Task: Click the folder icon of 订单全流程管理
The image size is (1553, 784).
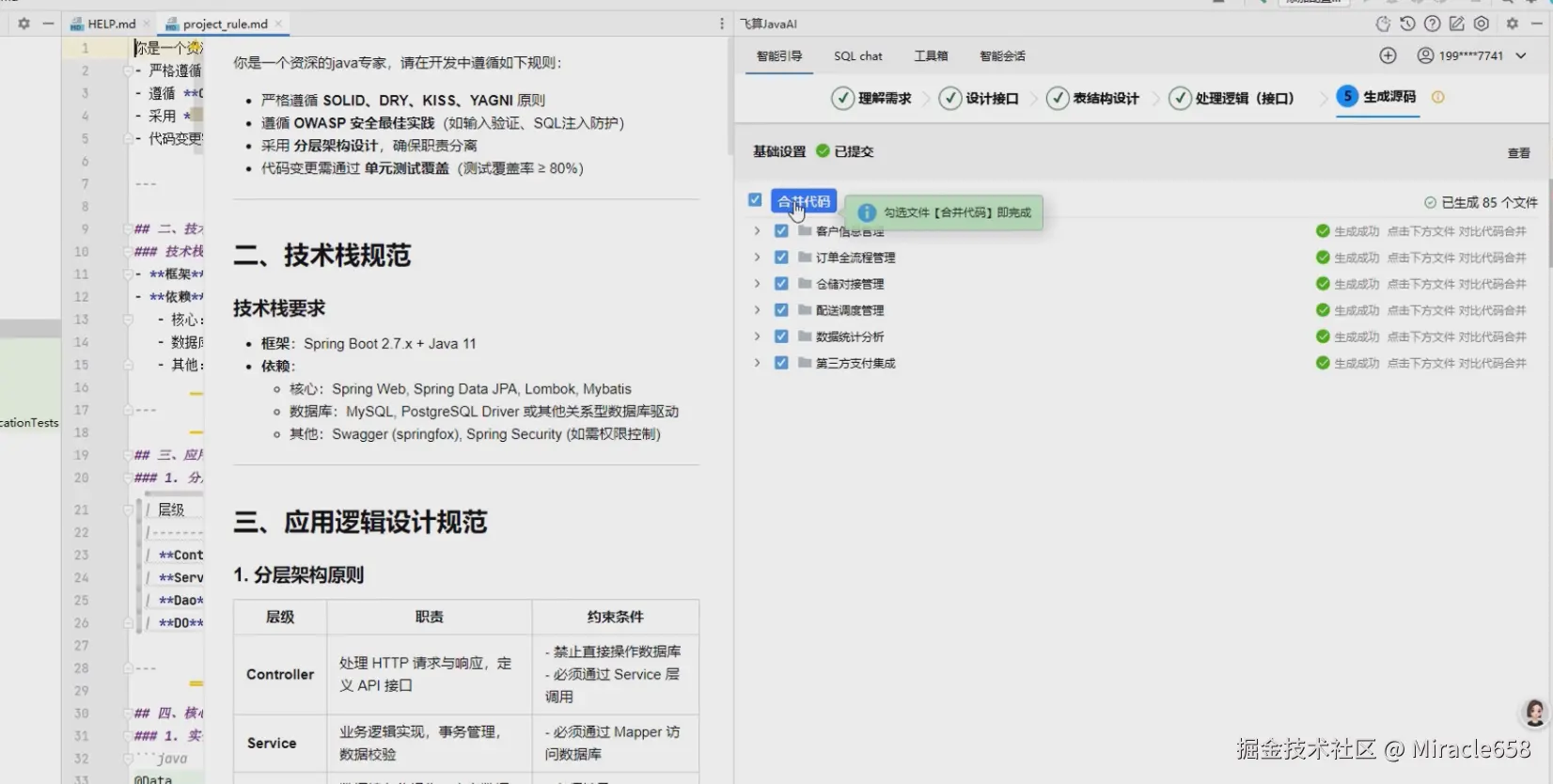Action: click(805, 257)
